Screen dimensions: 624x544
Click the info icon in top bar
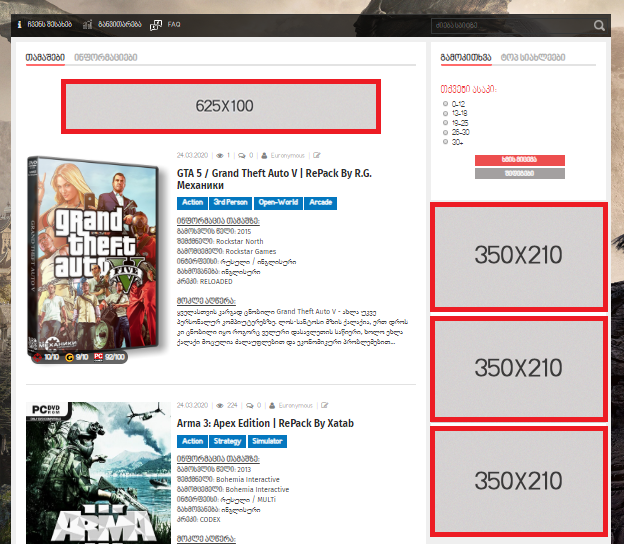[19, 24]
